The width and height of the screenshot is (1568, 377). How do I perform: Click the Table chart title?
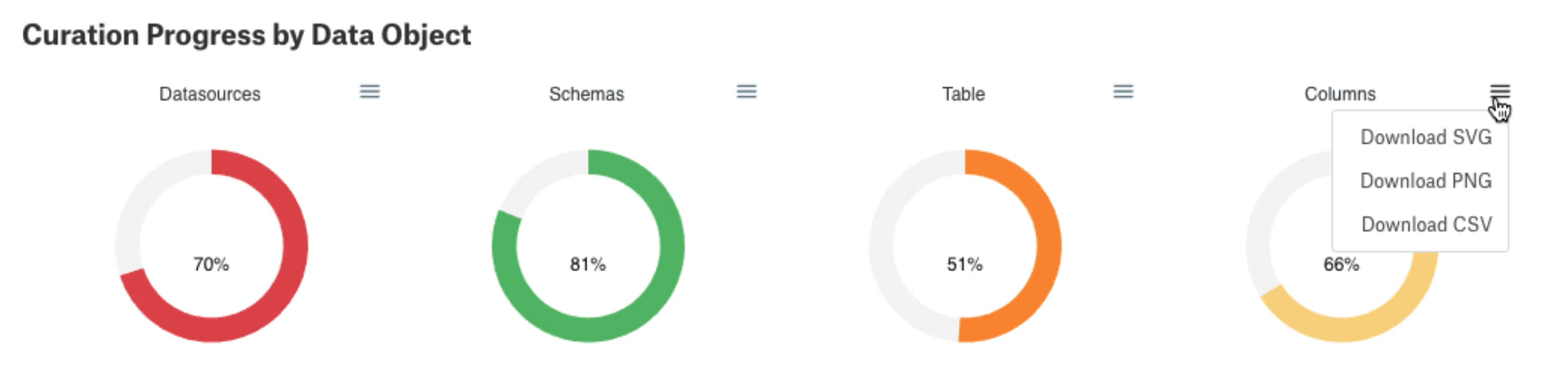pyautogui.click(x=964, y=94)
